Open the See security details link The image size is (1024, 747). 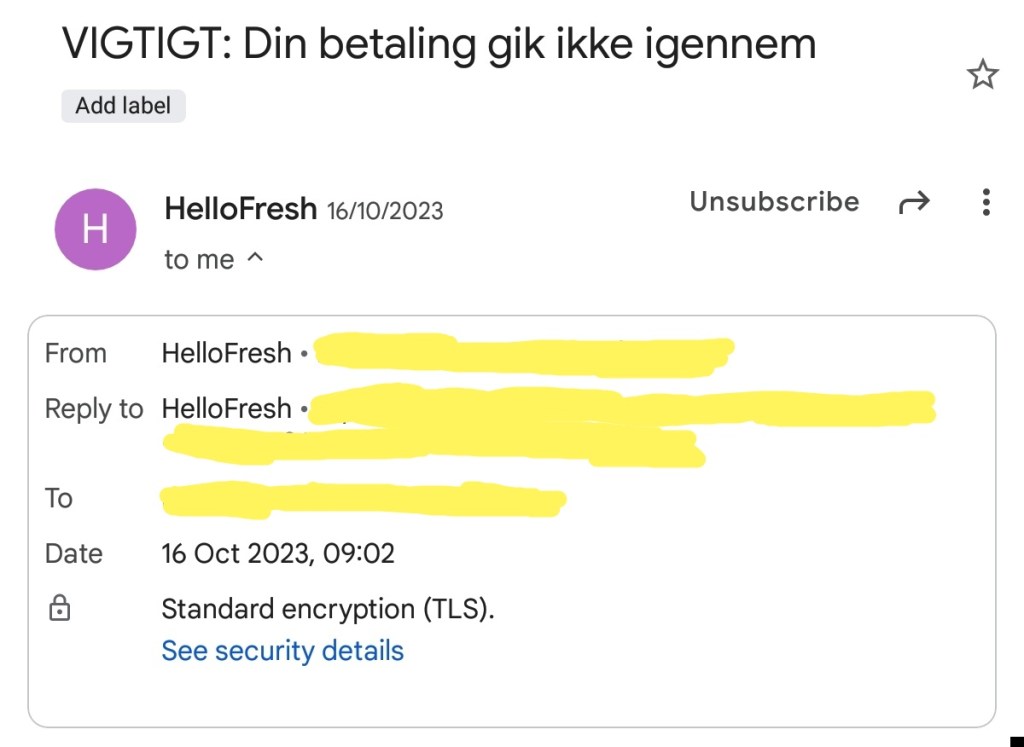(x=282, y=651)
